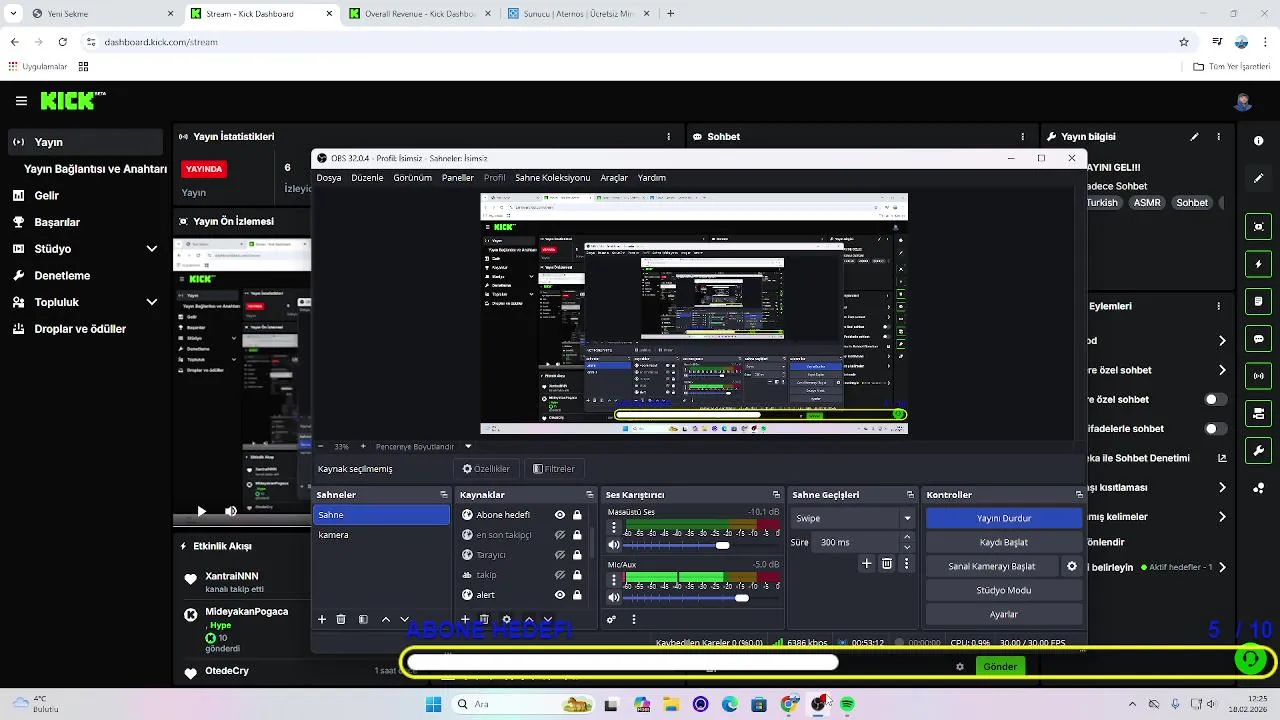The image size is (1280, 720).
Task: Click the OBS icon in taskbar
Action: 819,705
